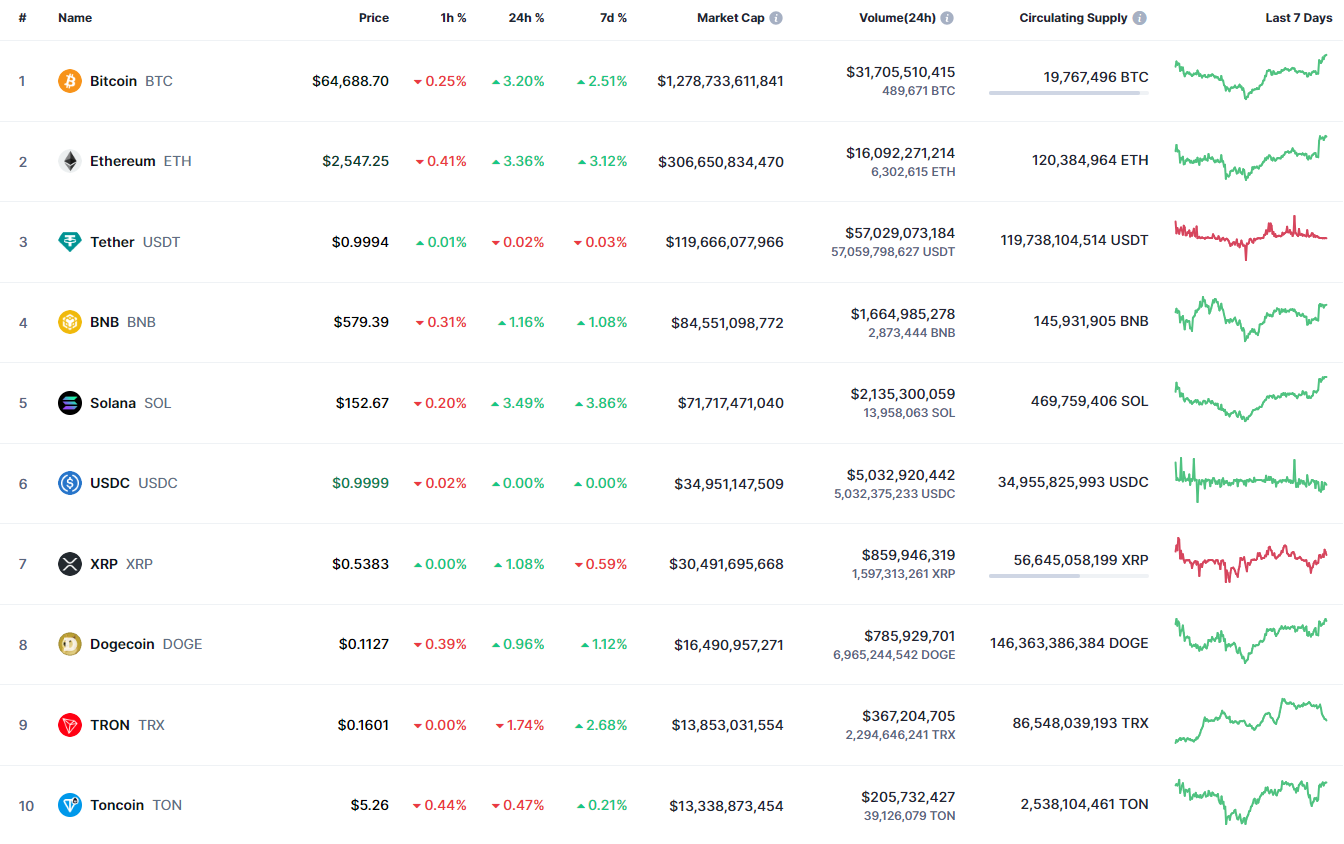Screen dimensions: 1344x844
Task: Click the Volume(24h) info icon
Action: point(947,18)
